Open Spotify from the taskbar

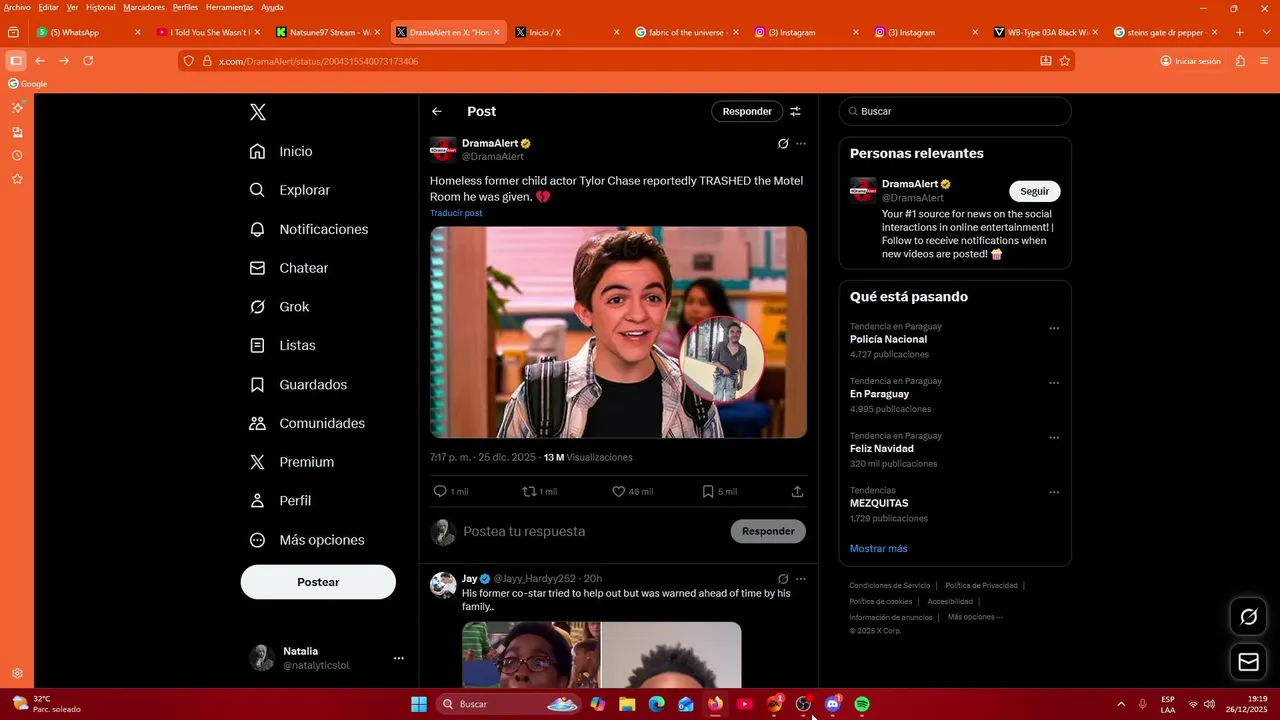pos(862,704)
